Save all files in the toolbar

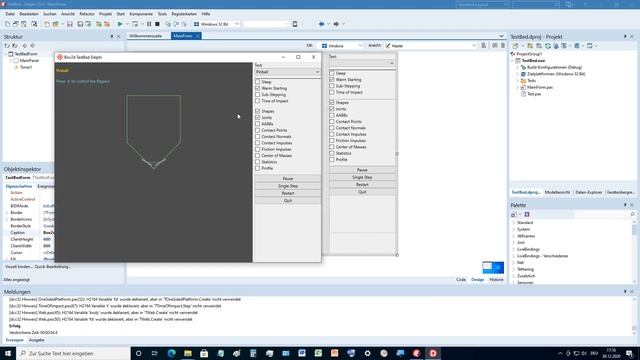80,24
